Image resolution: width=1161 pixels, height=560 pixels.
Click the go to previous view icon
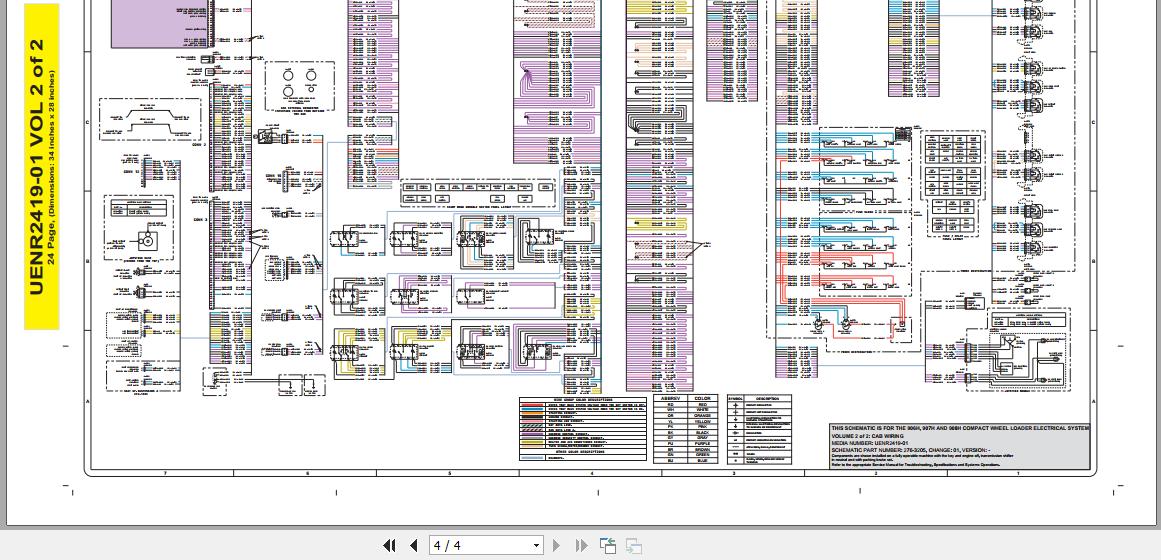[x=608, y=545]
